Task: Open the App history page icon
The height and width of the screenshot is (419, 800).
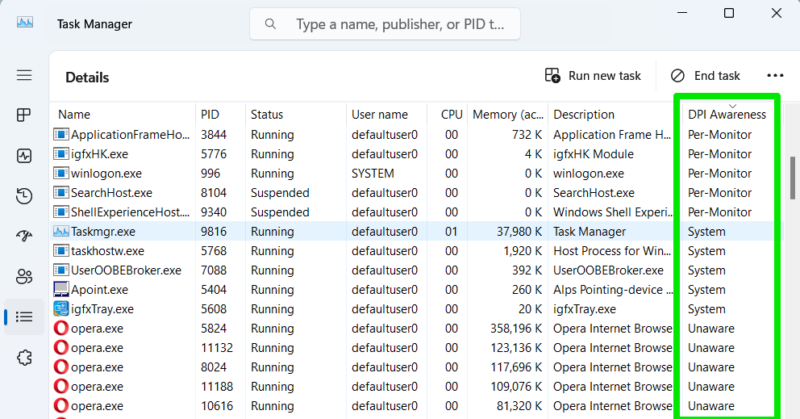Action: coord(24,196)
